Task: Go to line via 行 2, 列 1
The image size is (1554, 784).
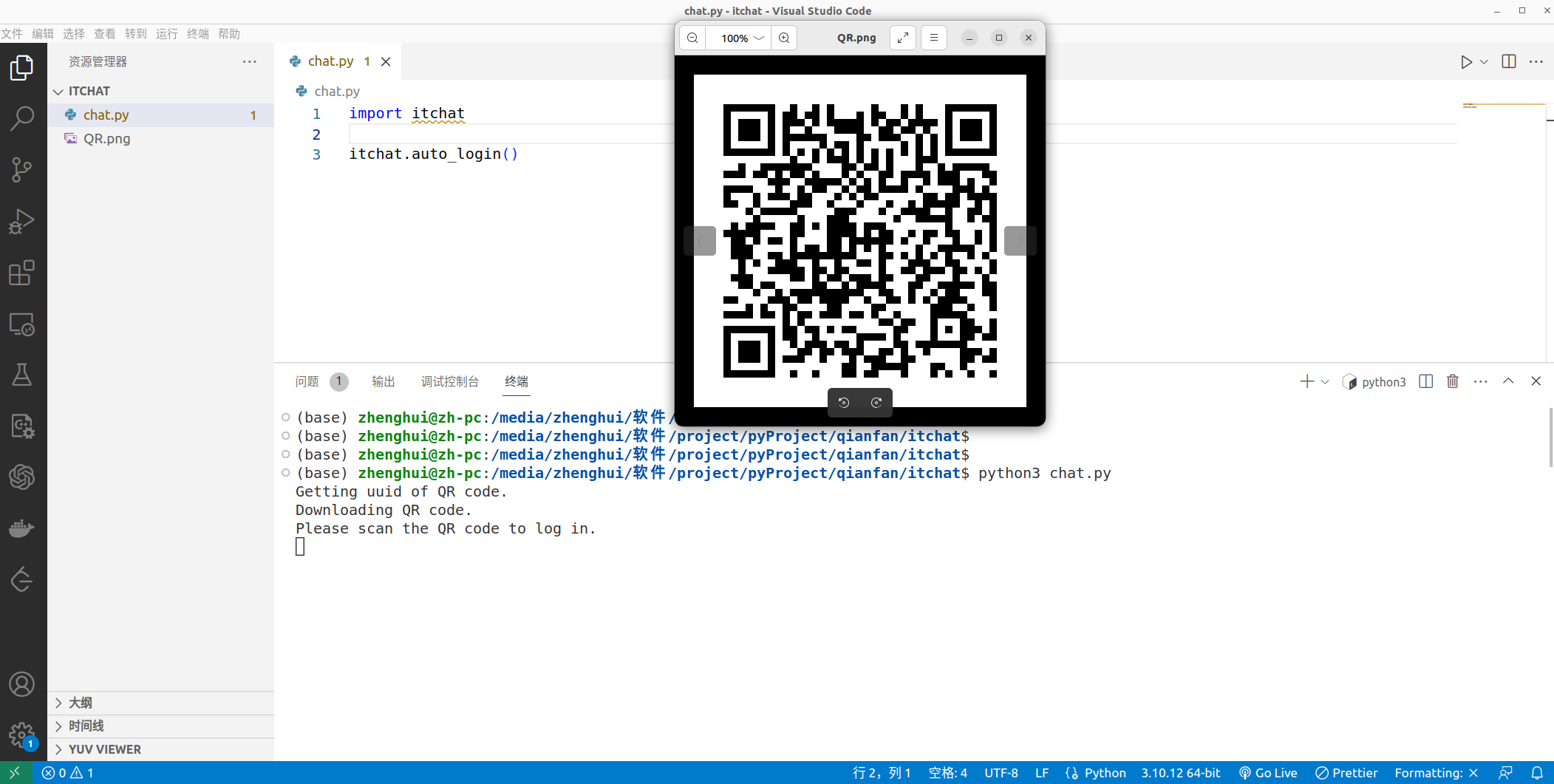Action: point(882,773)
